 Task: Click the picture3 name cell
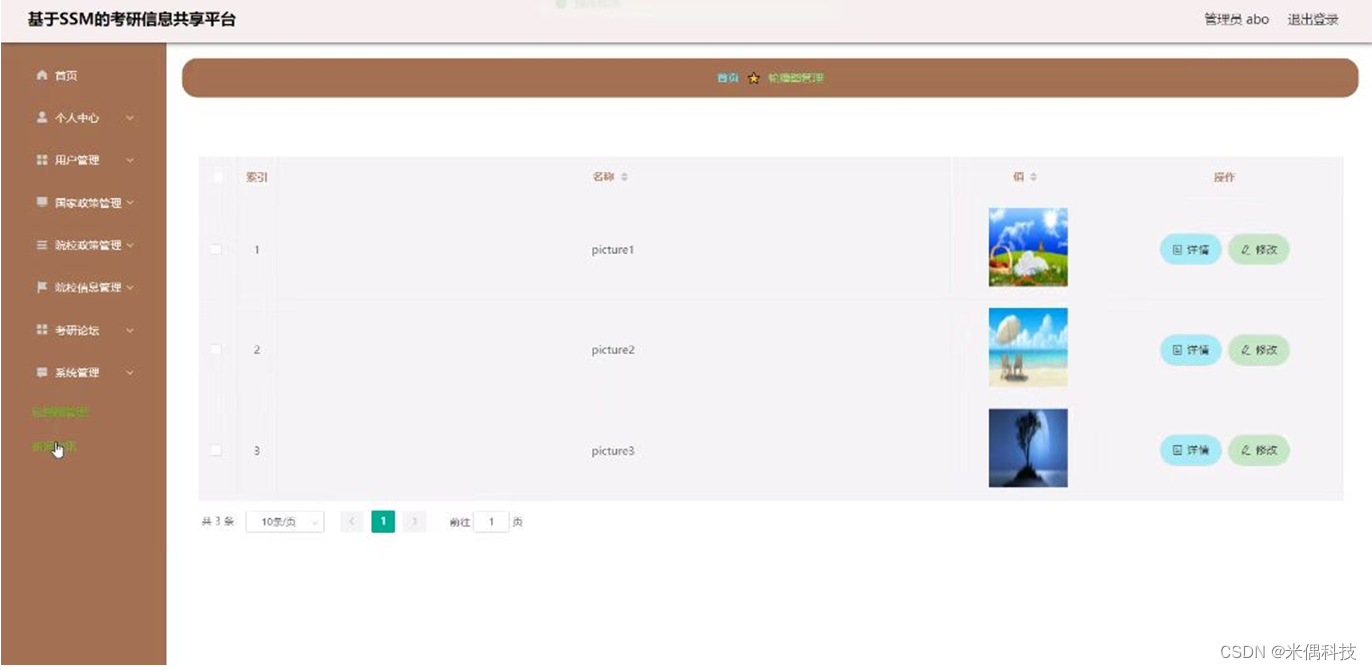[613, 451]
